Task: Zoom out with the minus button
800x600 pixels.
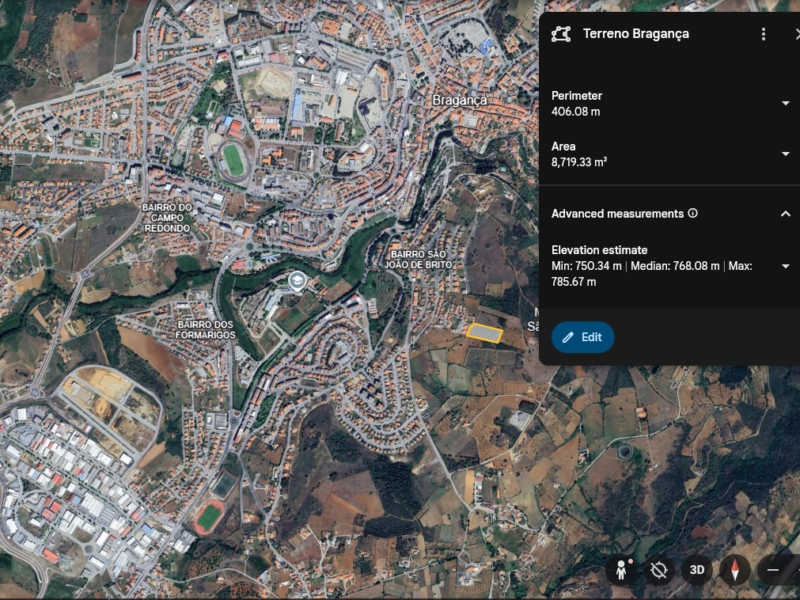Action: (x=773, y=570)
